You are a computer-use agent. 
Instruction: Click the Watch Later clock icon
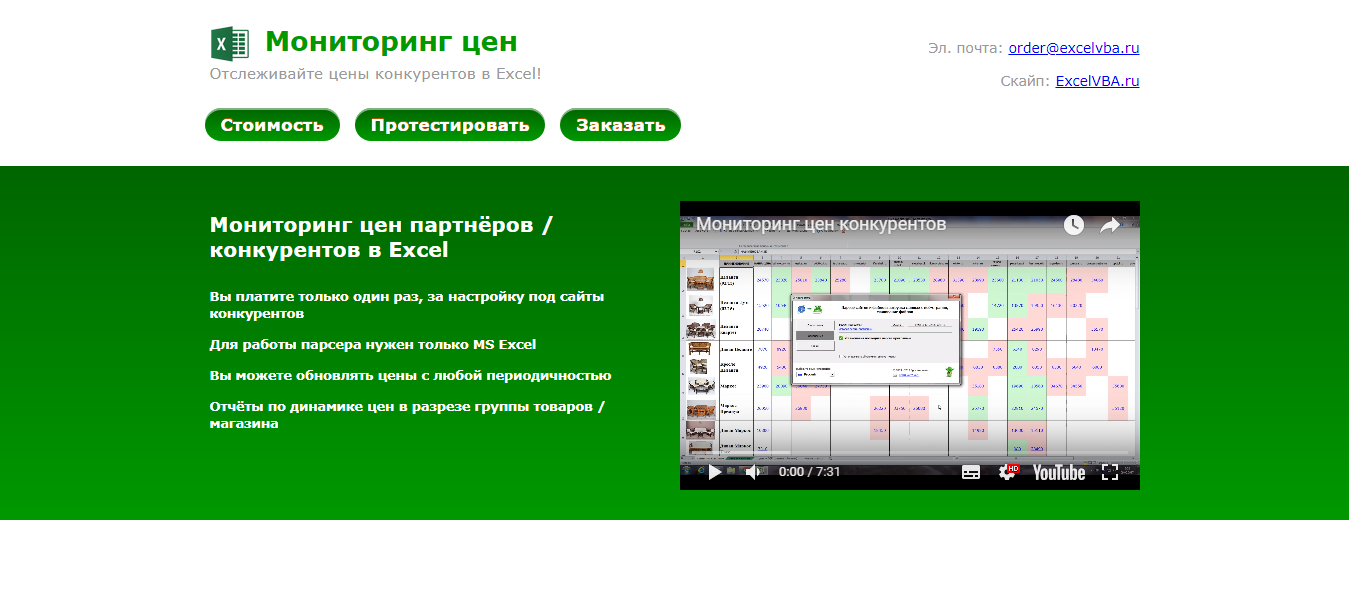point(1074,226)
